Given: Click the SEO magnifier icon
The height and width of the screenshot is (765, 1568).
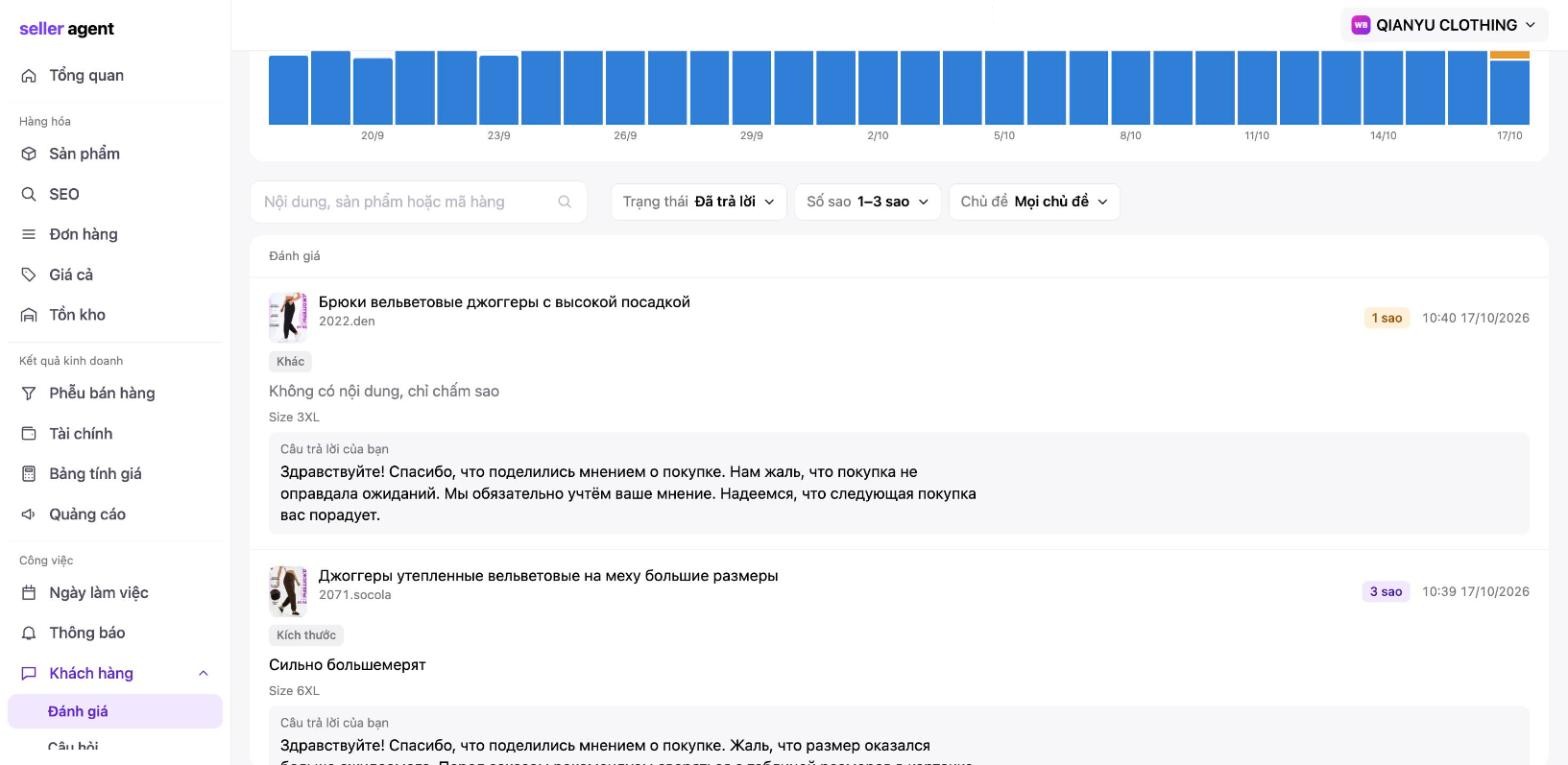Looking at the screenshot, I should pyautogui.click(x=28, y=194).
